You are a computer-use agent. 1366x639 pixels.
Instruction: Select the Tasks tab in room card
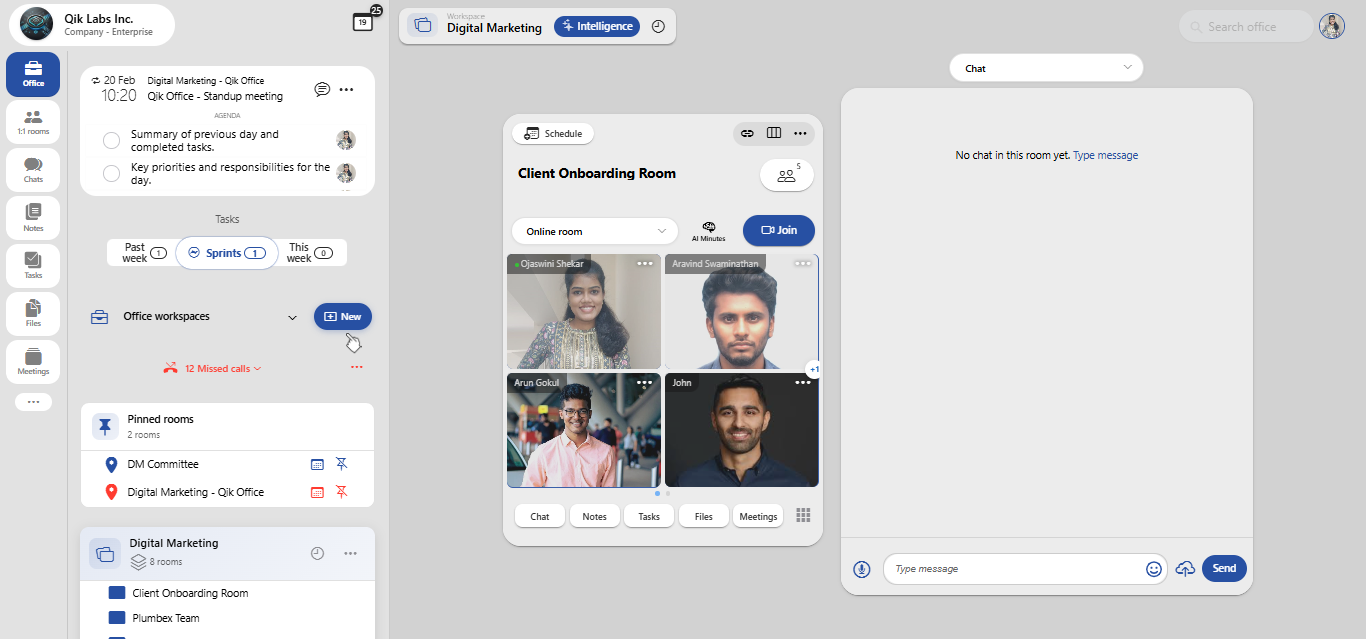pos(649,516)
